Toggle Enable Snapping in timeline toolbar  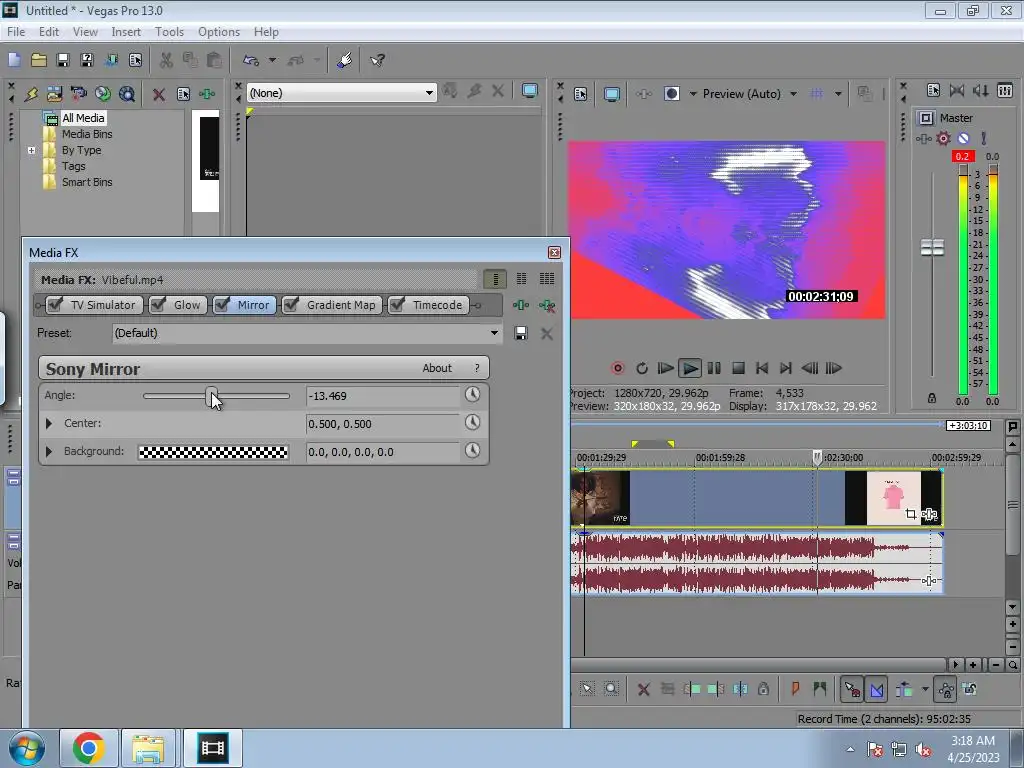pos(852,689)
